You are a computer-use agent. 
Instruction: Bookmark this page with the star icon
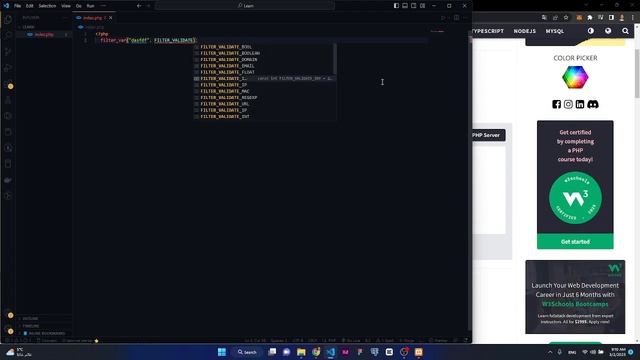pyautogui.click(x=566, y=18)
